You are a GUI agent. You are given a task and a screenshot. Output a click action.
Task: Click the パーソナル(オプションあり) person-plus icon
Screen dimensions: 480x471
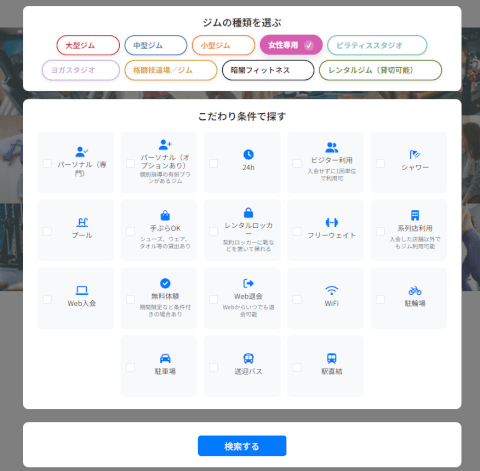click(x=165, y=144)
